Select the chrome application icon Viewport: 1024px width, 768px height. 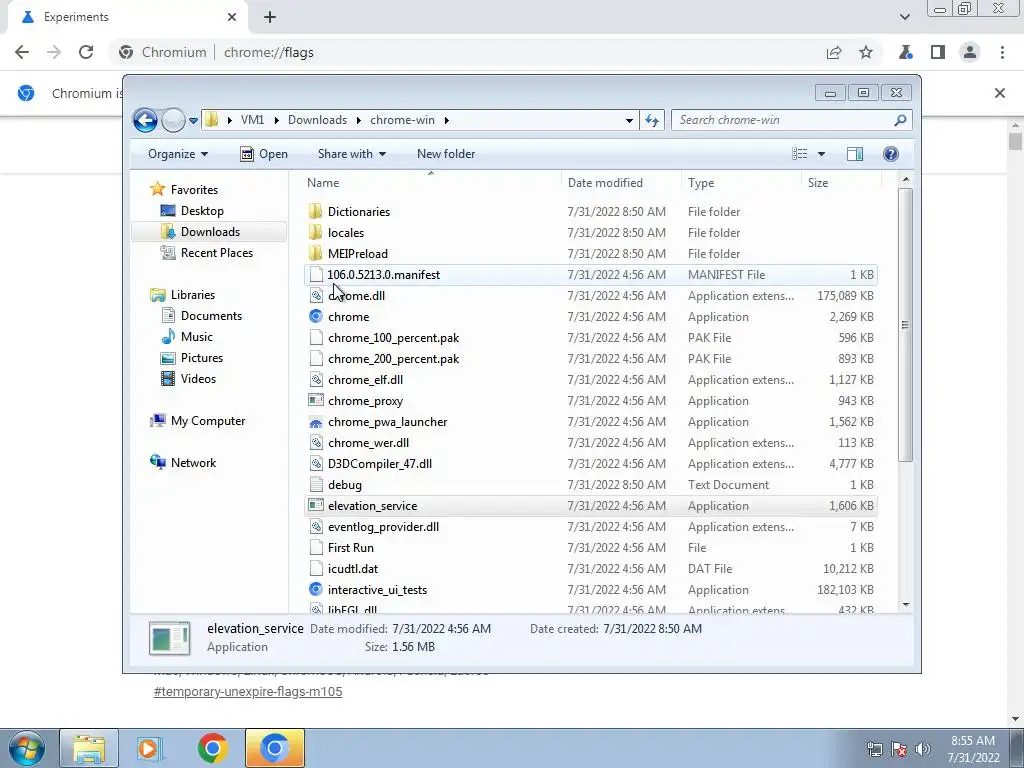315,317
